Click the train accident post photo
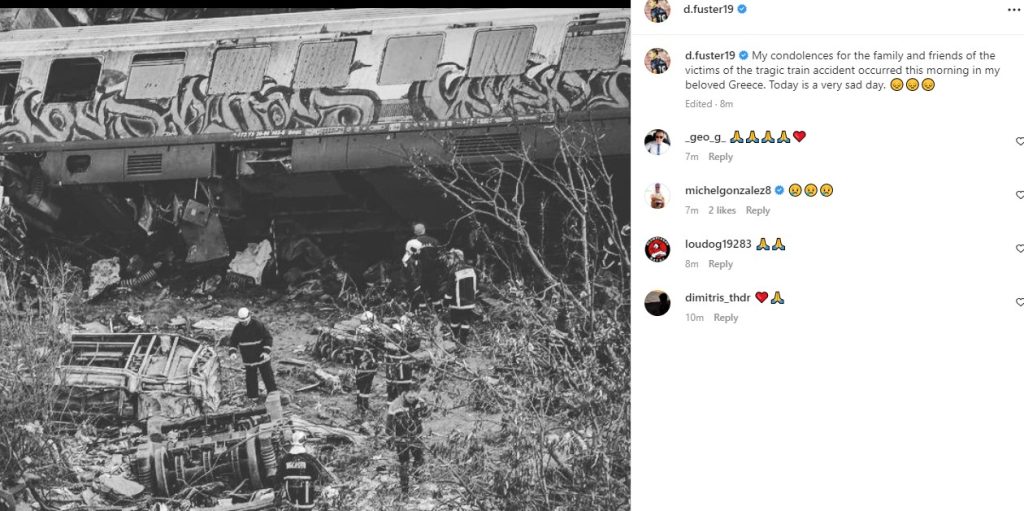This screenshot has height=511, width=1024. pos(315,259)
